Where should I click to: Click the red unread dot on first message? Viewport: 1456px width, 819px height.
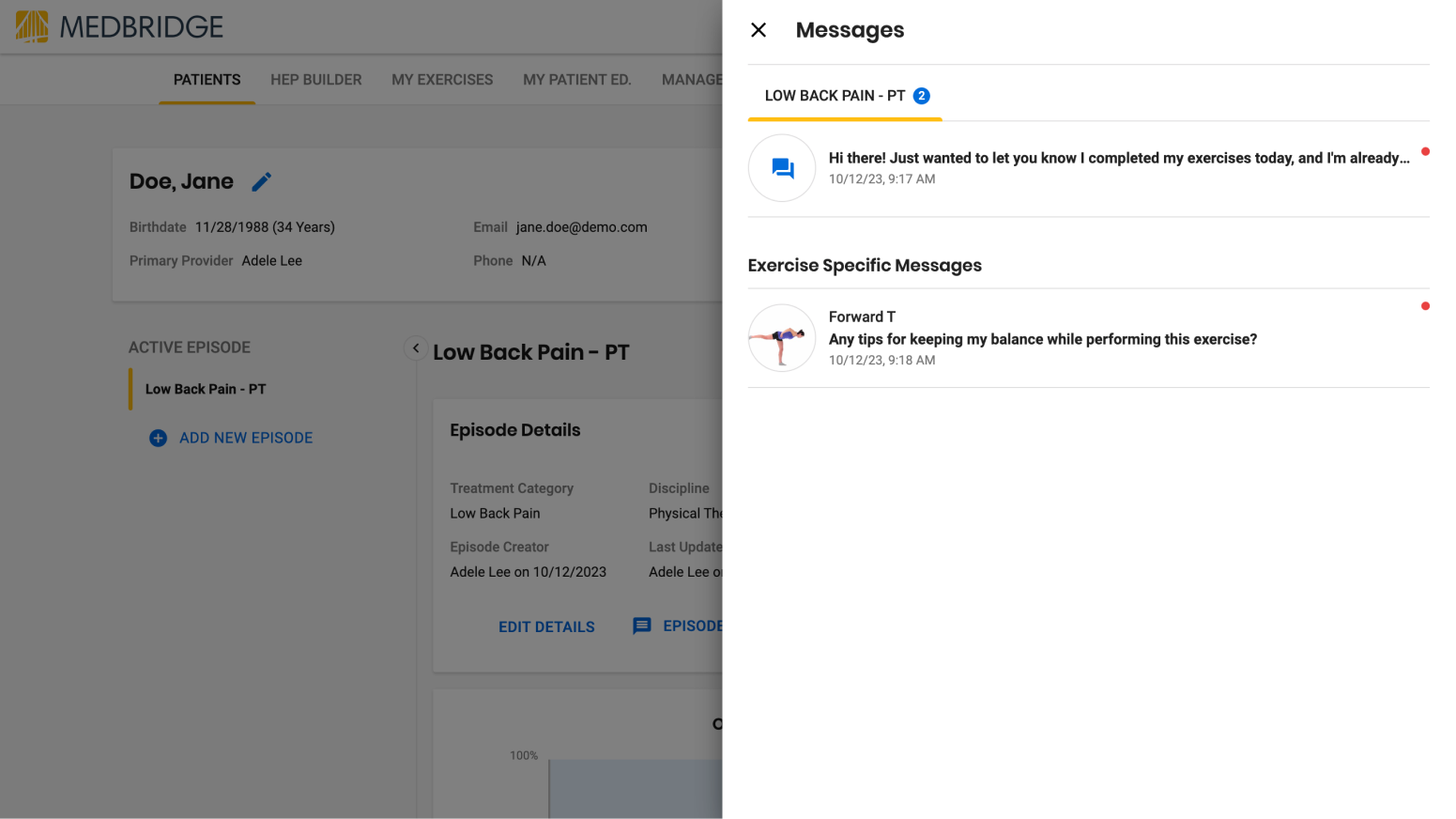(1425, 151)
